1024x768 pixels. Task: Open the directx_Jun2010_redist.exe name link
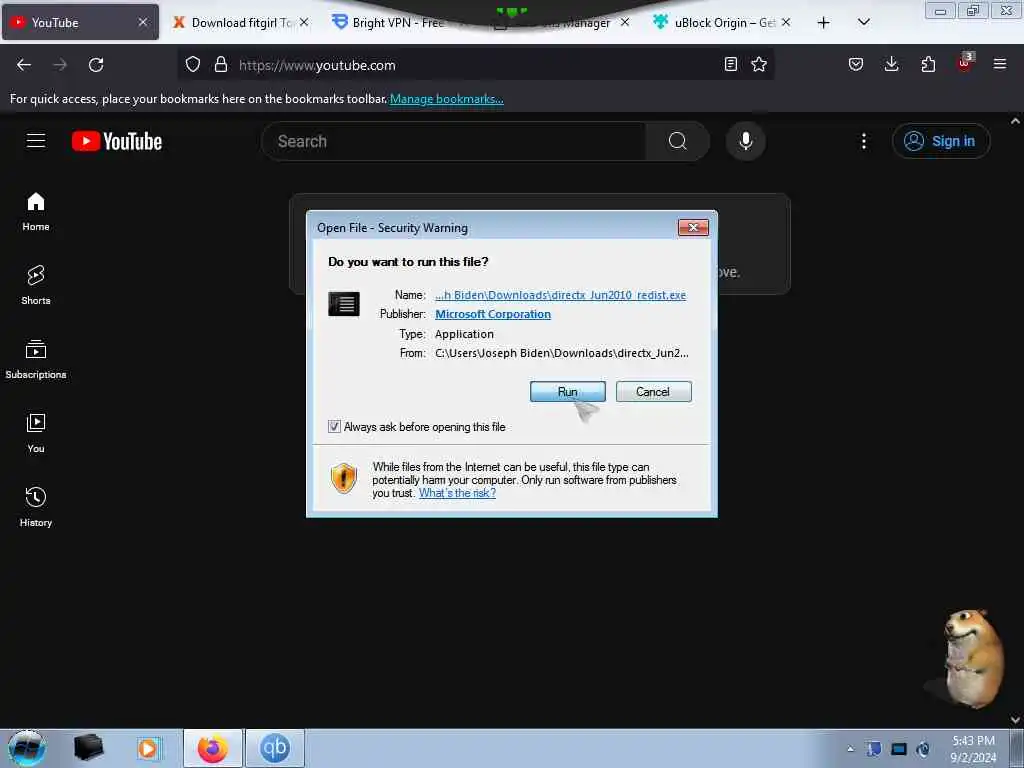[560, 295]
